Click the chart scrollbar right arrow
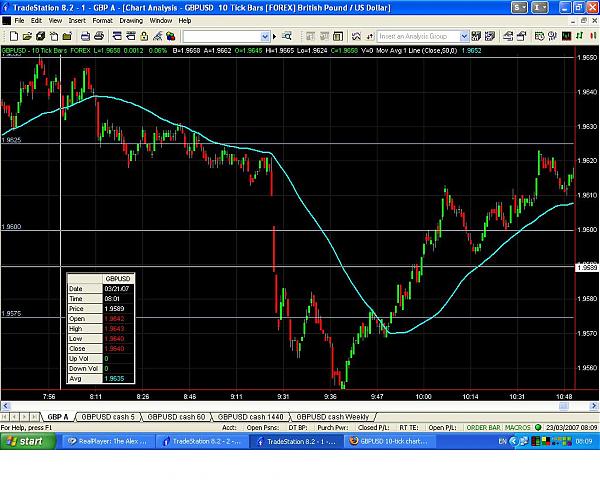The height and width of the screenshot is (495, 600). [595, 406]
